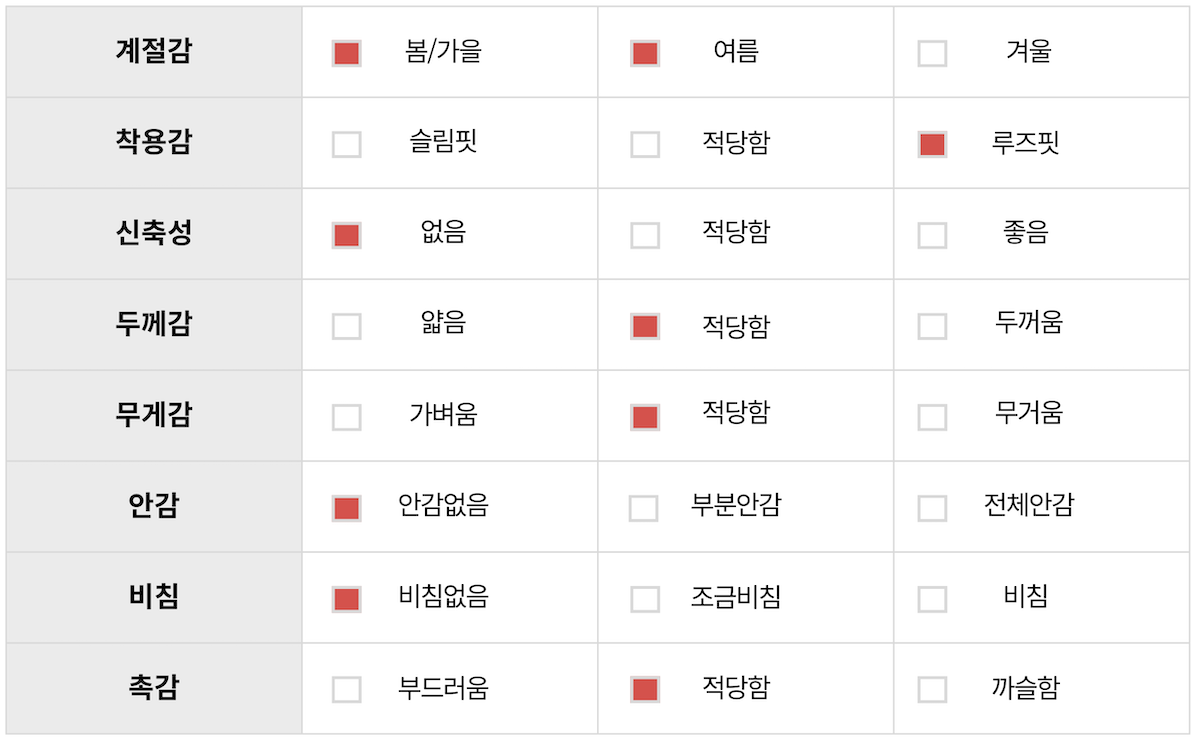Tick the 슬림핏 checkbox
The width and height of the screenshot is (1200, 740).
346,144
